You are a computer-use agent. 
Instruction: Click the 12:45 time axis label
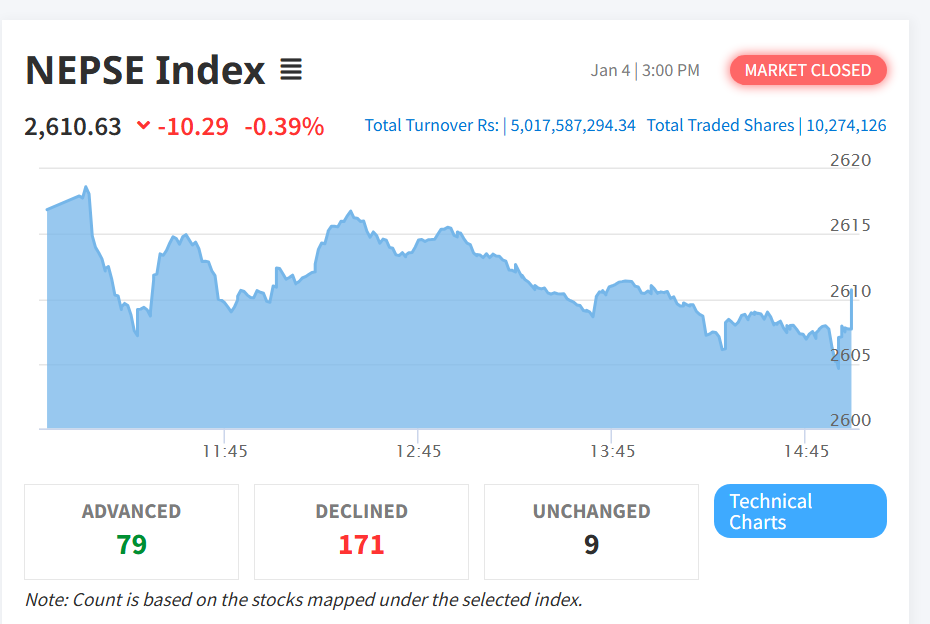point(418,451)
